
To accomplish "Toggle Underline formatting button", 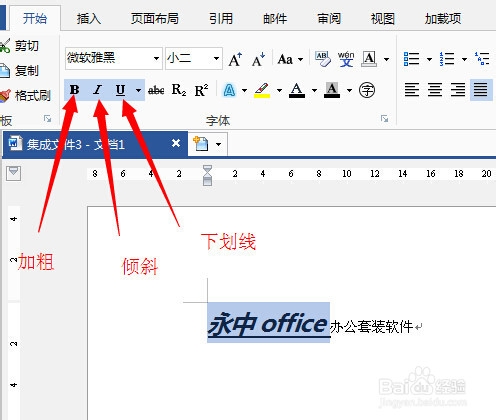I will pos(120,90).
